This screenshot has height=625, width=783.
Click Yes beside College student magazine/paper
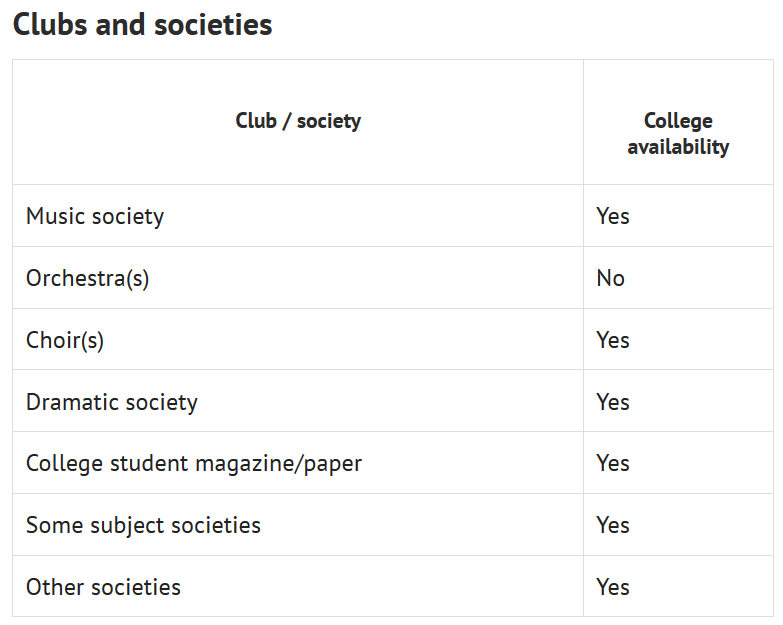pyautogui.click(x=613, y=464)
